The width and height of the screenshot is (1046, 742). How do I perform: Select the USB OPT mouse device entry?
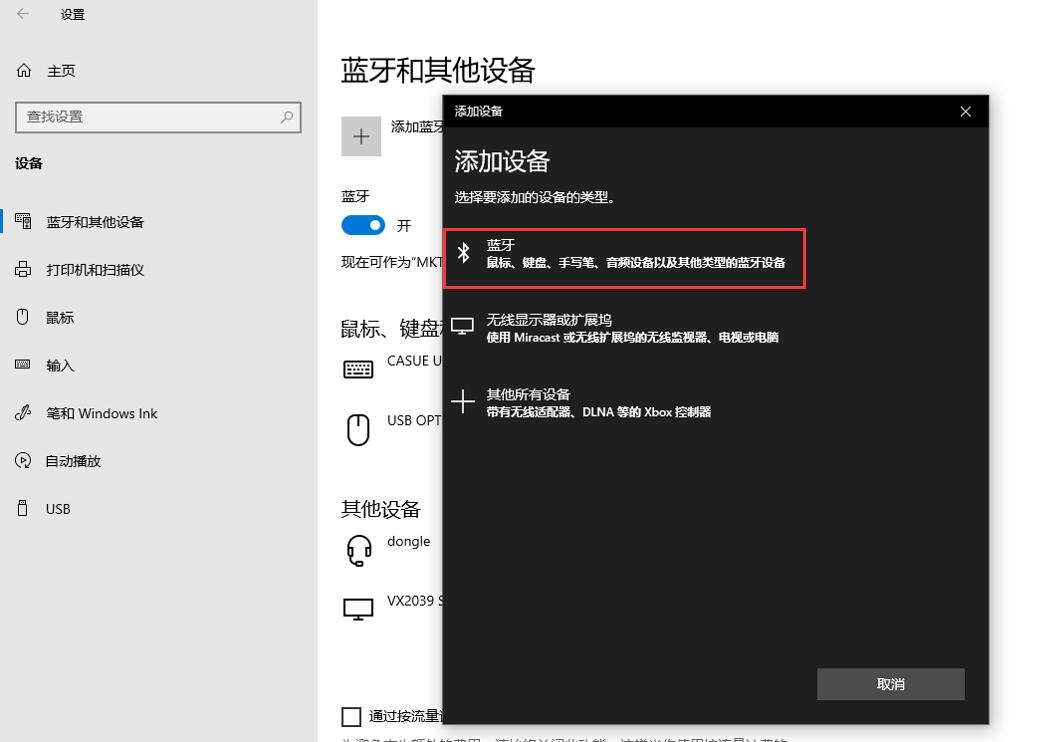tap(392, 428)
